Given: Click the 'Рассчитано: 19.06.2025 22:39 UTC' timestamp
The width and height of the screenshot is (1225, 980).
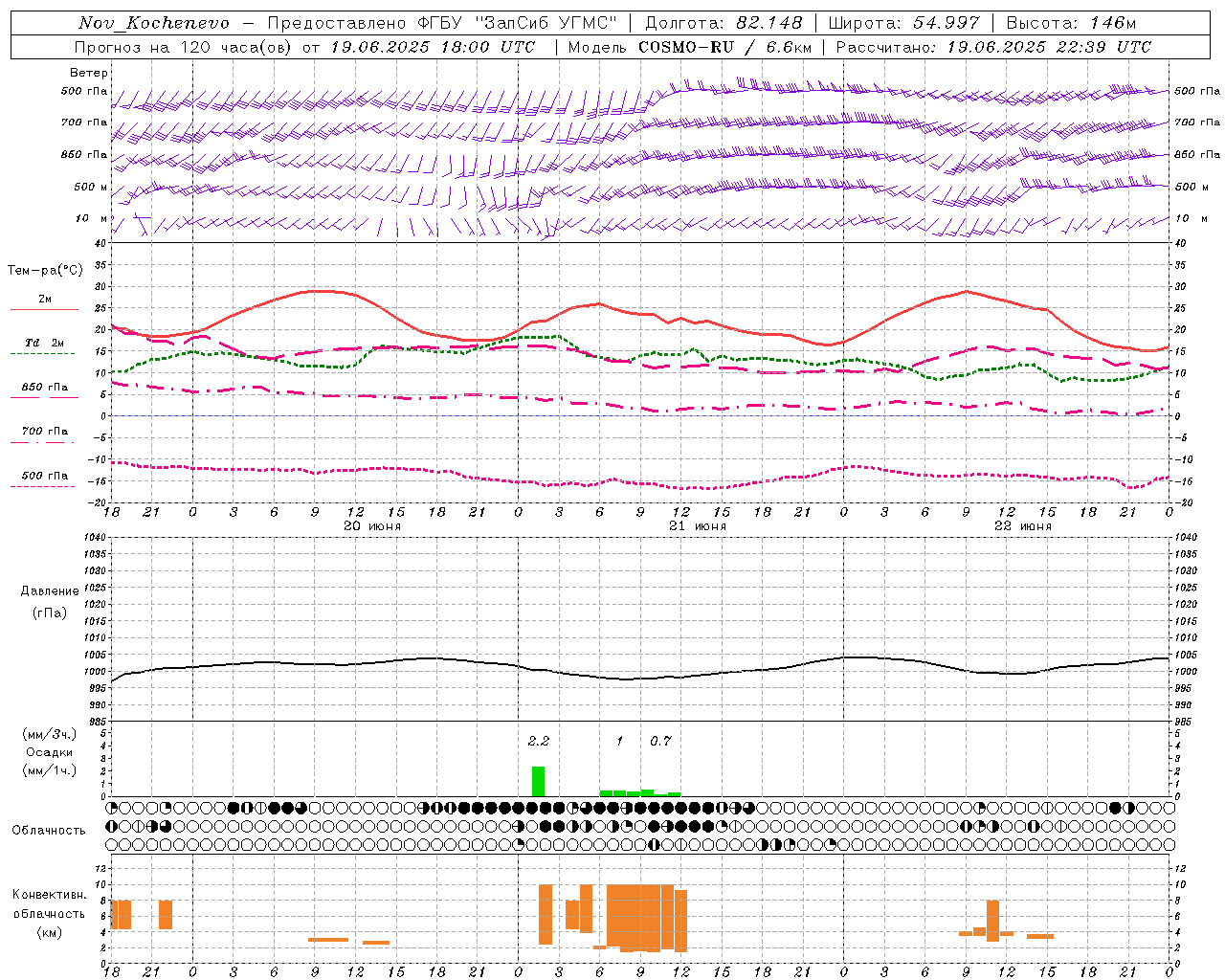Looking at the screenshot, I should pyautogui.click(x=993, y=47).
